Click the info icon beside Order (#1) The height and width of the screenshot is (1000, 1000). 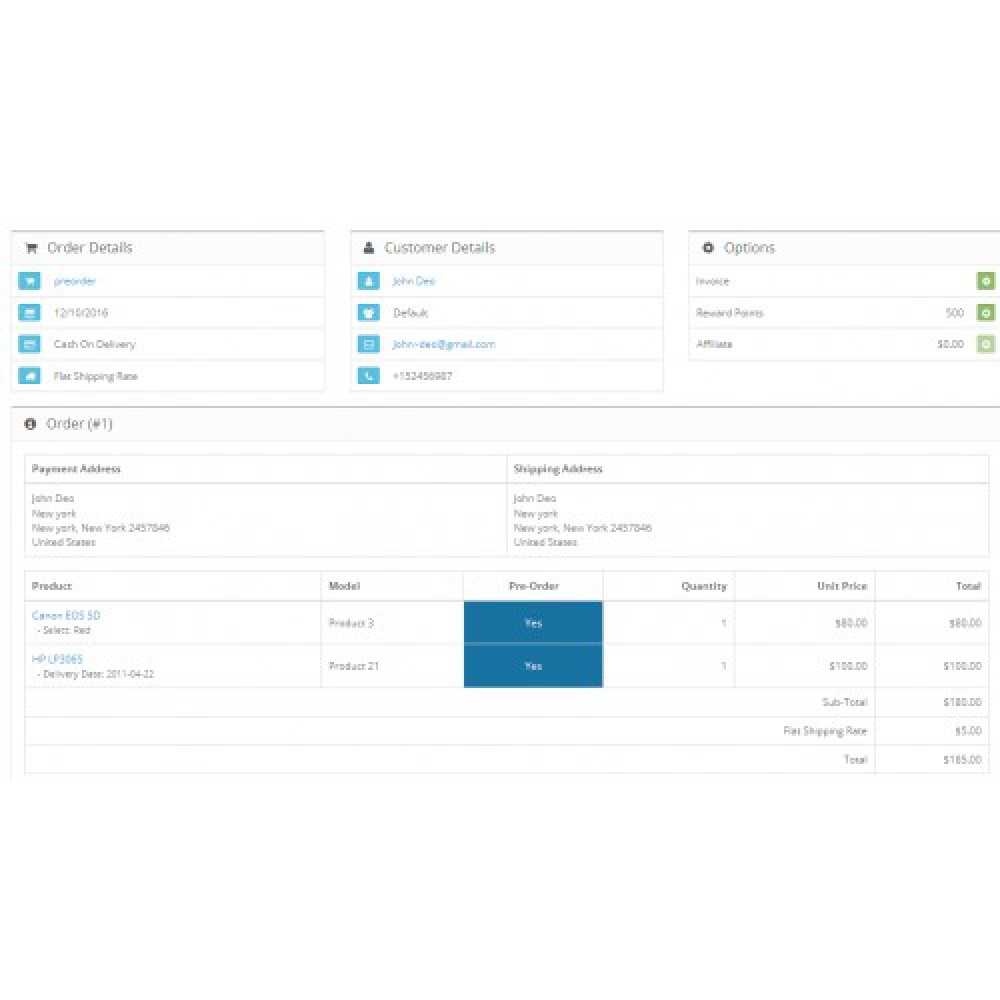tap(30, 423)
